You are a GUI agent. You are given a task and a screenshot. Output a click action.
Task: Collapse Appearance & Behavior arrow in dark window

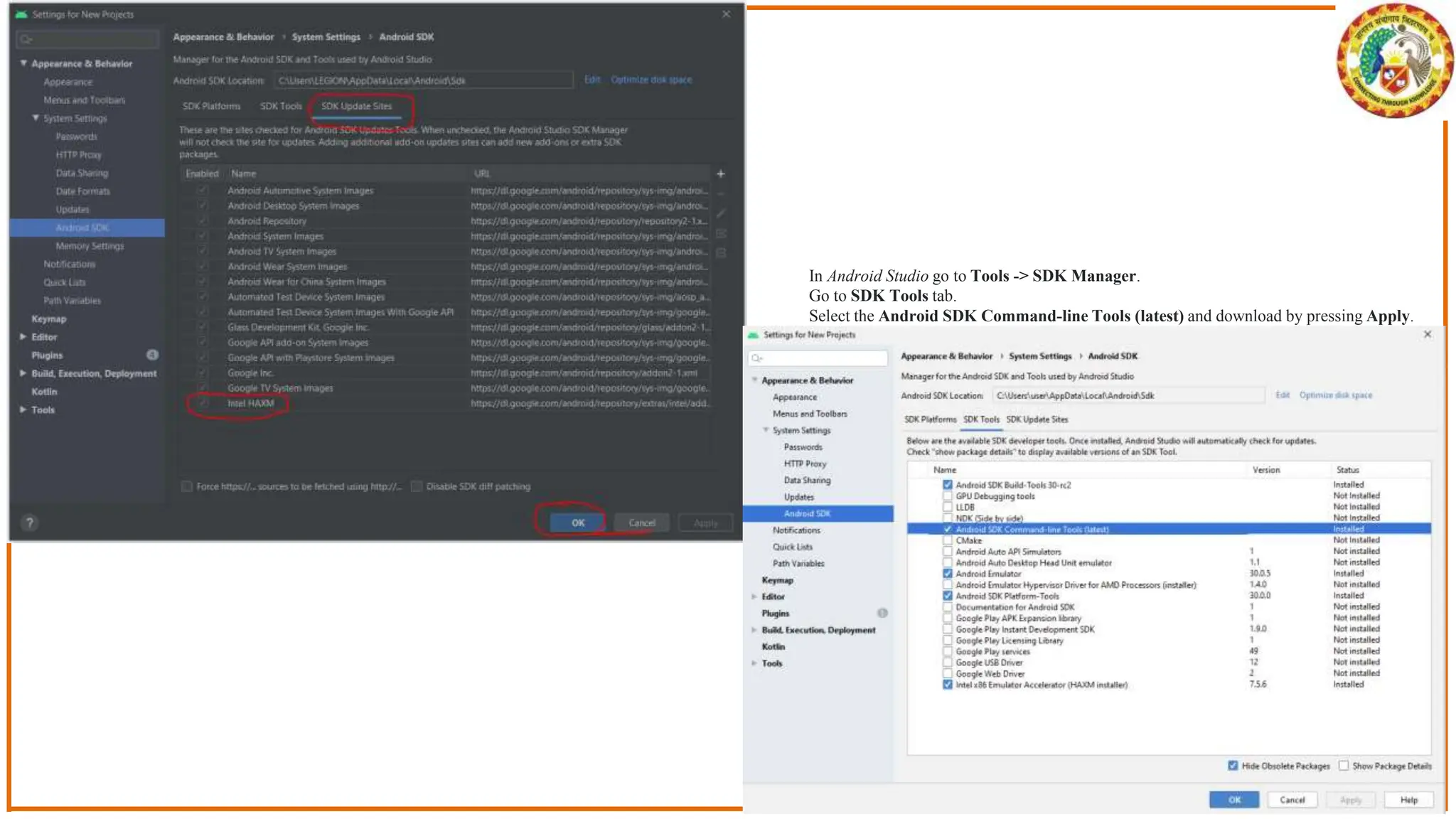(x=23, y=63)
